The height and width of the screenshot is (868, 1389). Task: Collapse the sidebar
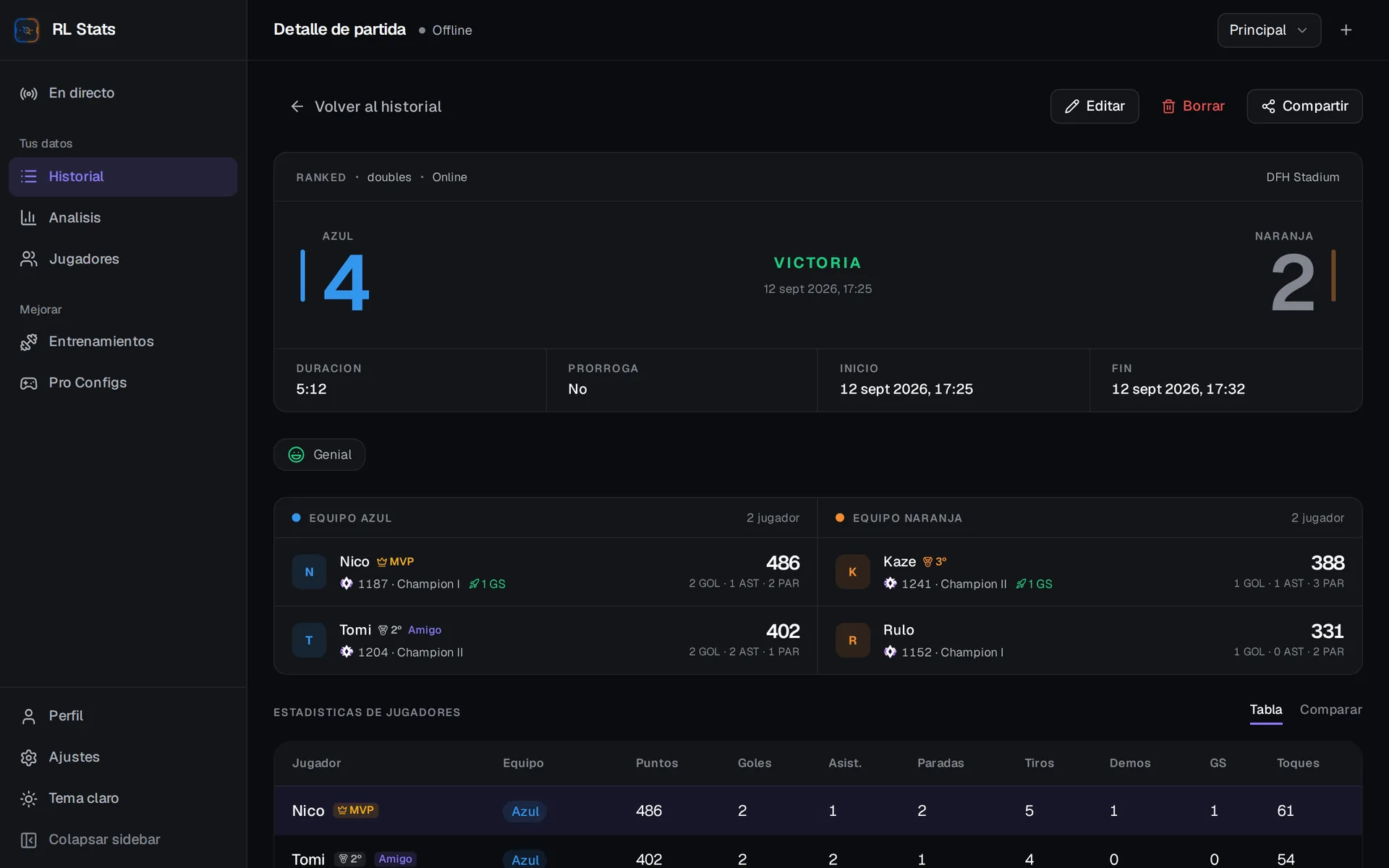123,840
